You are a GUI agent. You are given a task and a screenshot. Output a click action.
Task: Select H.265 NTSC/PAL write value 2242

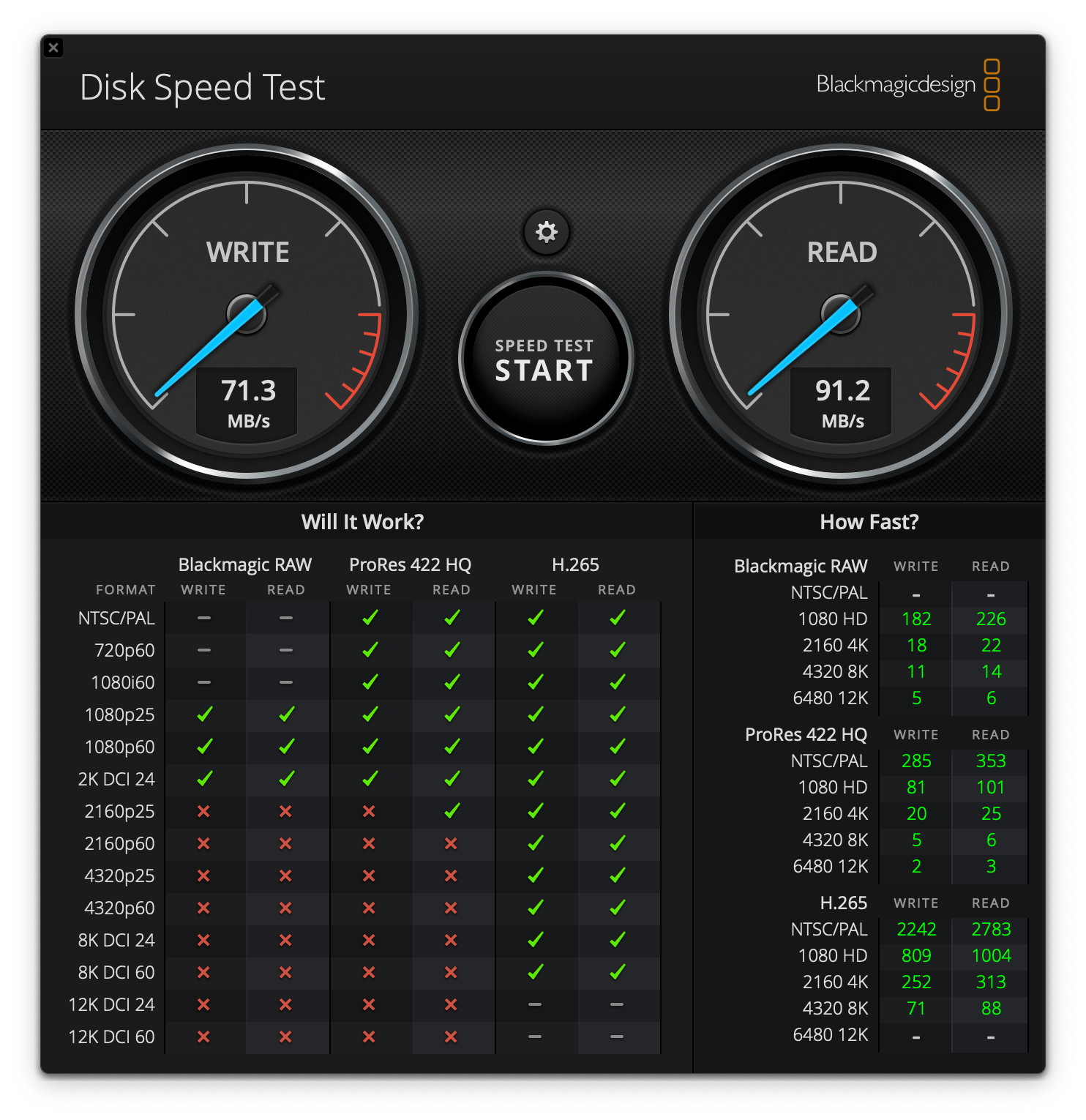point(916,930)
